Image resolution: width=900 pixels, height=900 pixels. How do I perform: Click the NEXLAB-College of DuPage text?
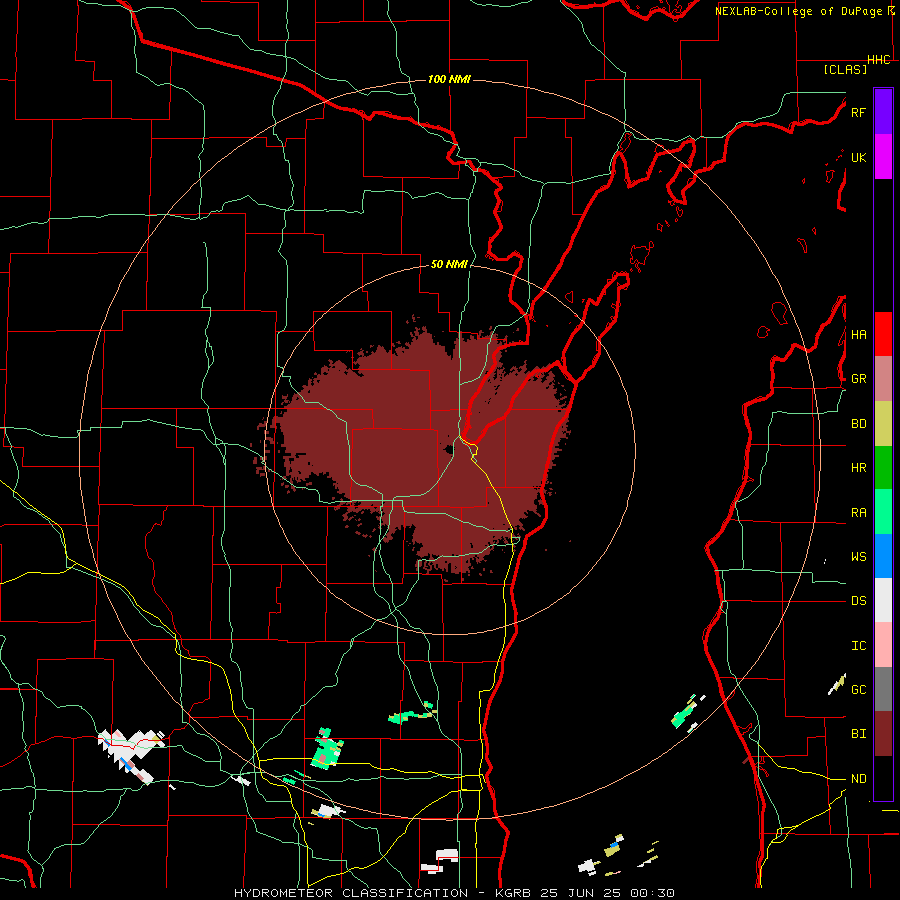[798, 11]
